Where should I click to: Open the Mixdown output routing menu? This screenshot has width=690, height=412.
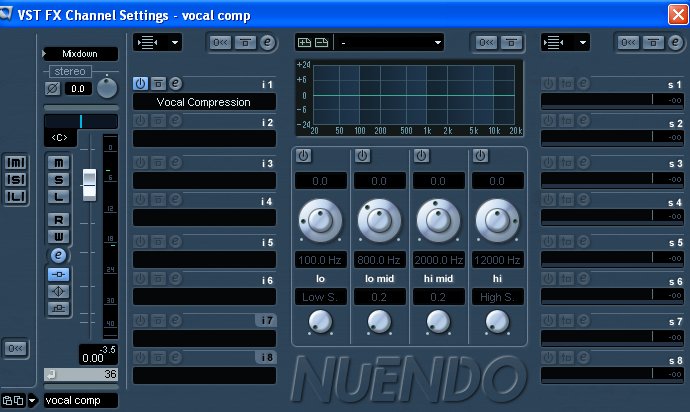point(81,54)
